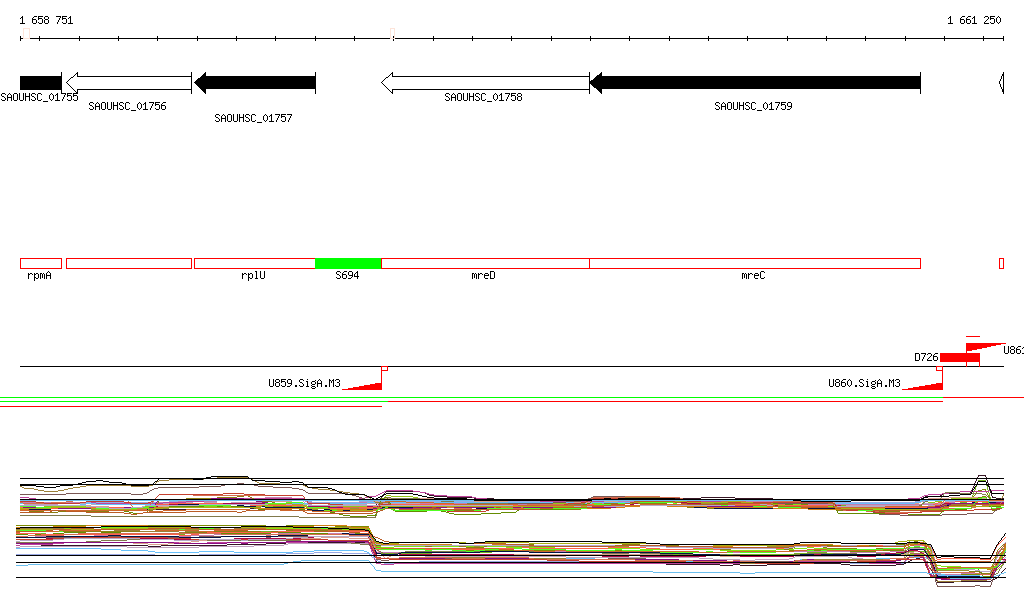The height and width of the screenshot is (611, 1024).
Task: Click the white SAOUHSC_01758 gene arrow
Action: [x=485, y=83]
